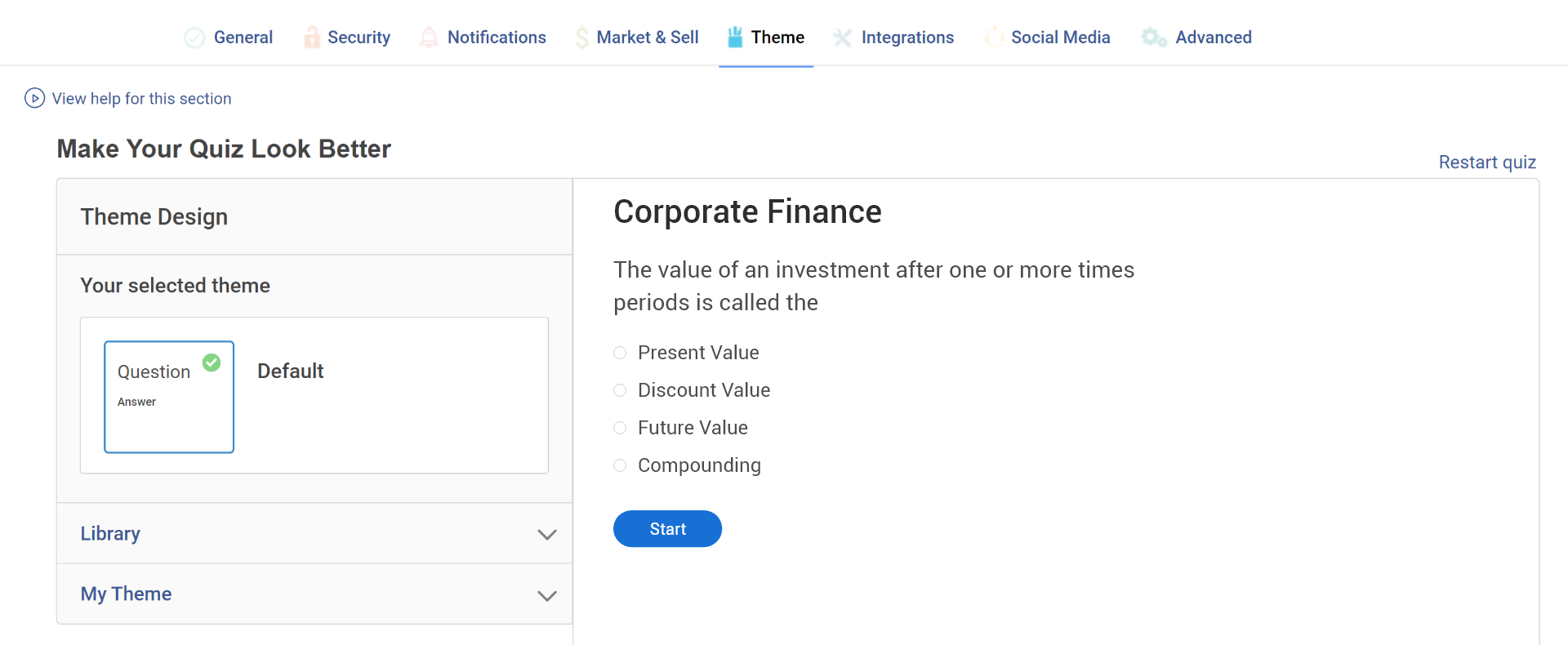Click the Theme paintbrush cup icon

[x=735, y=38]
